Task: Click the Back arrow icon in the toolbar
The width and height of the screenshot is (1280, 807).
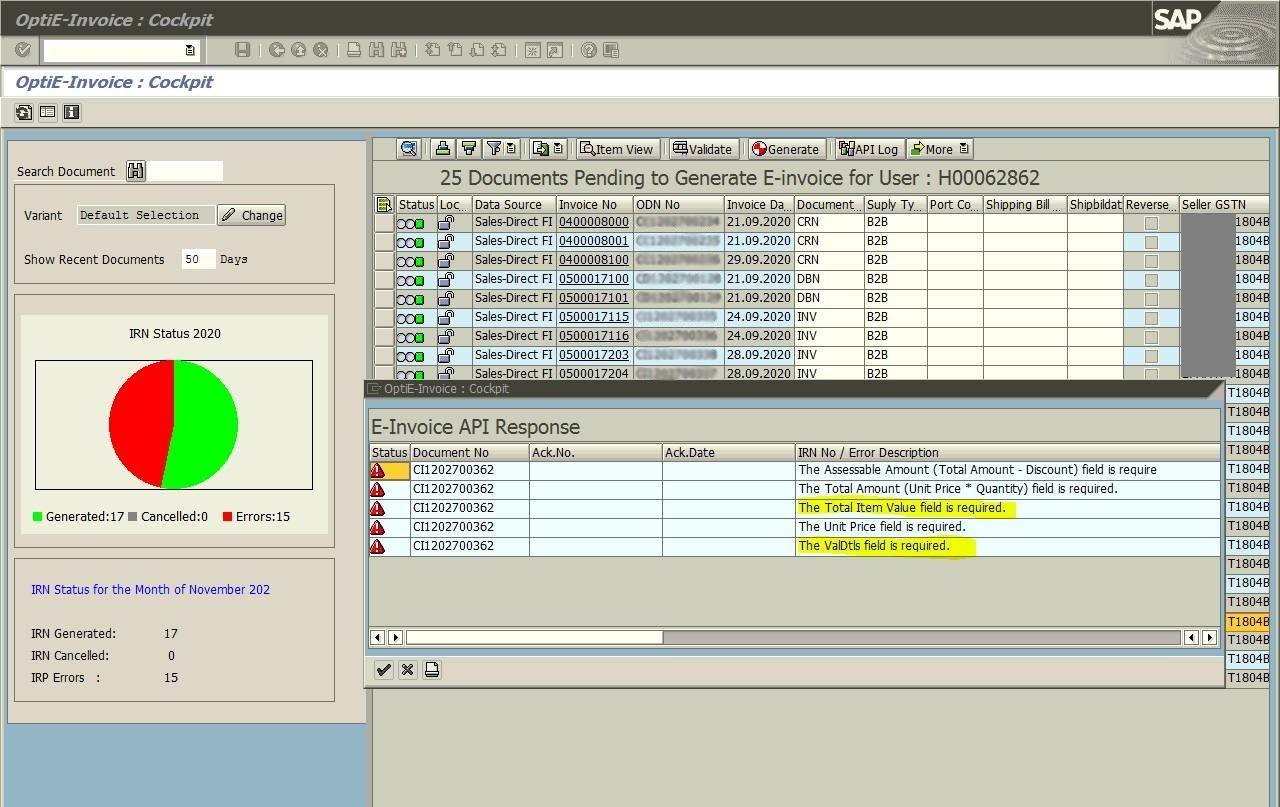Action: point(276,50)
